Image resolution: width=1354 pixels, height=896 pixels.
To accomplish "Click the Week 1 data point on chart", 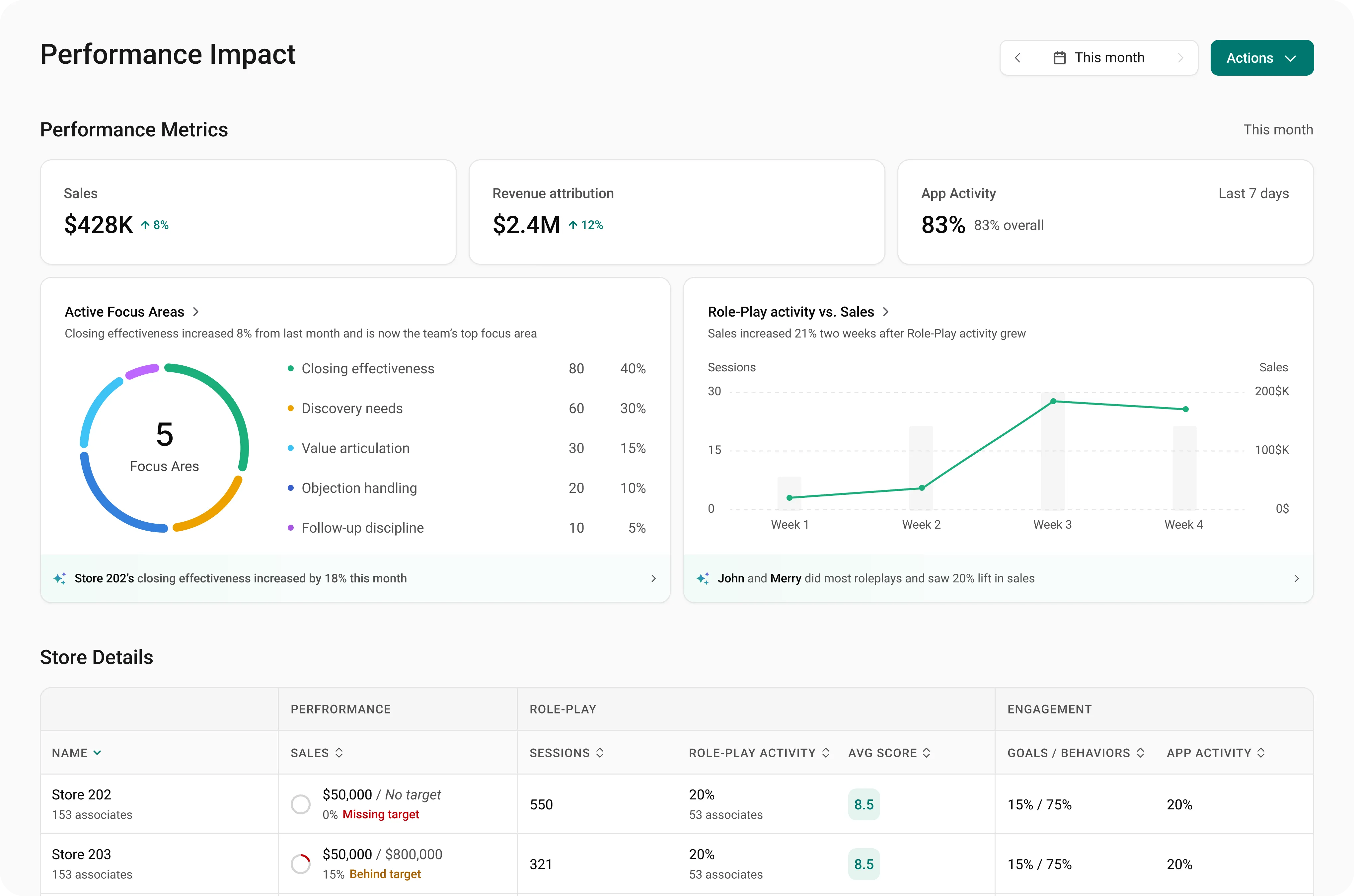I will [x=790, y=498].
